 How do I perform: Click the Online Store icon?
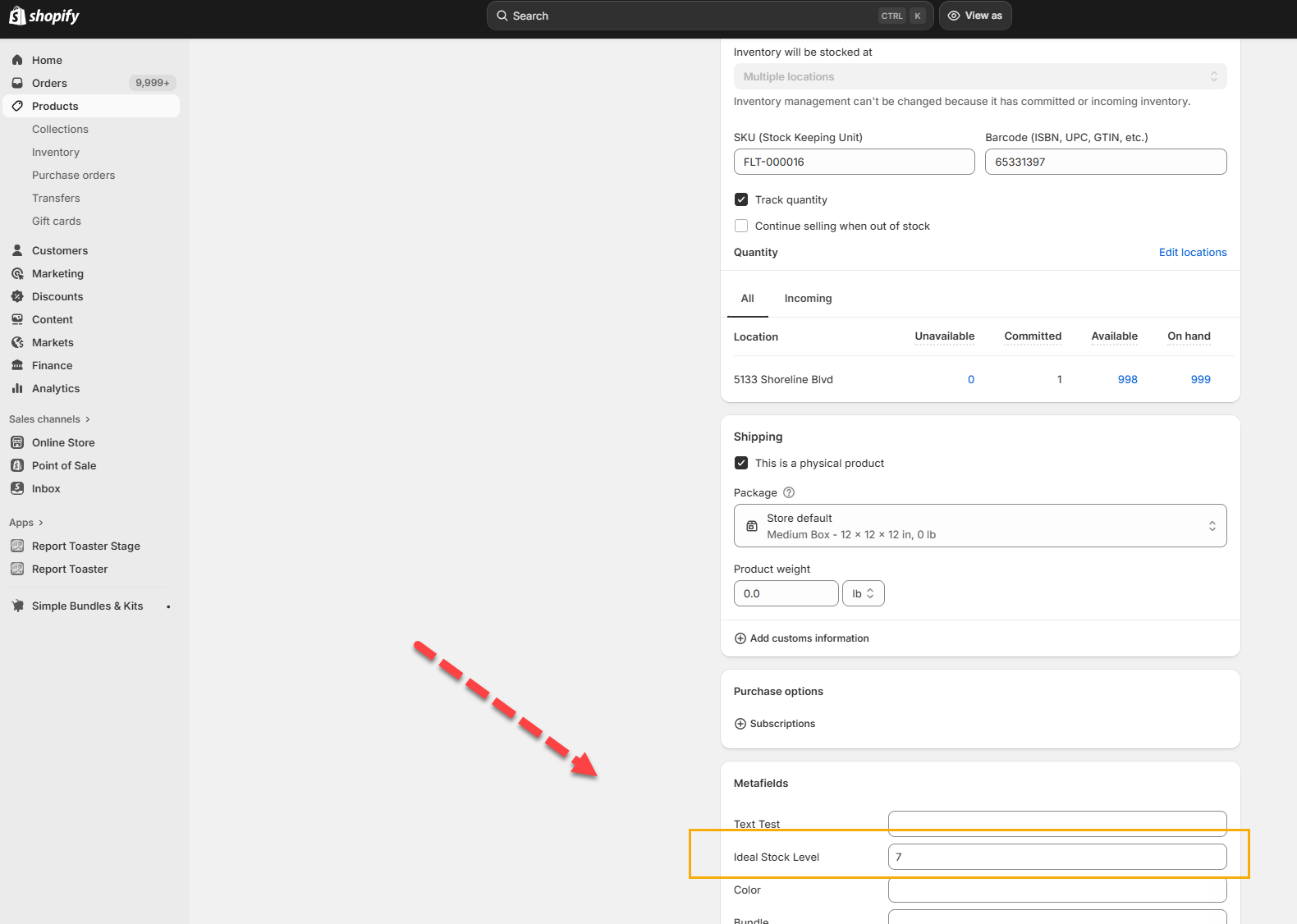coord(17,442)
